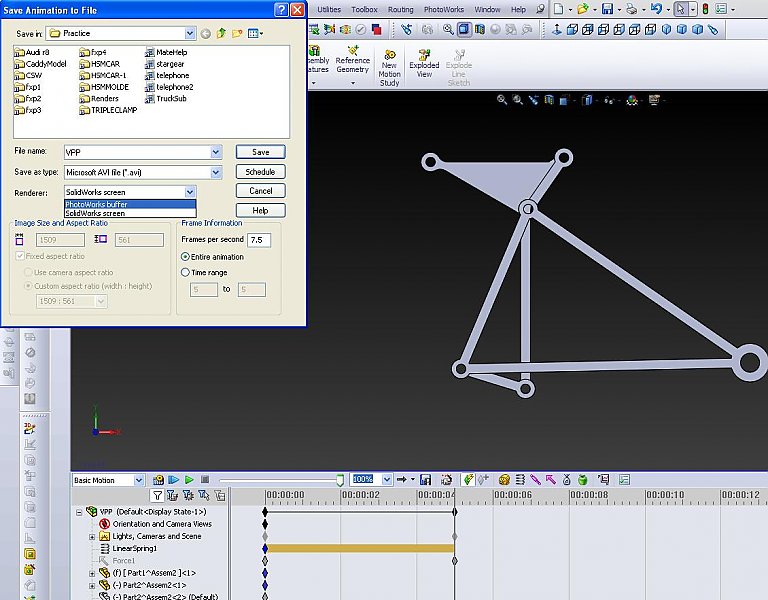Select the Time range radio button

[186, 272]
